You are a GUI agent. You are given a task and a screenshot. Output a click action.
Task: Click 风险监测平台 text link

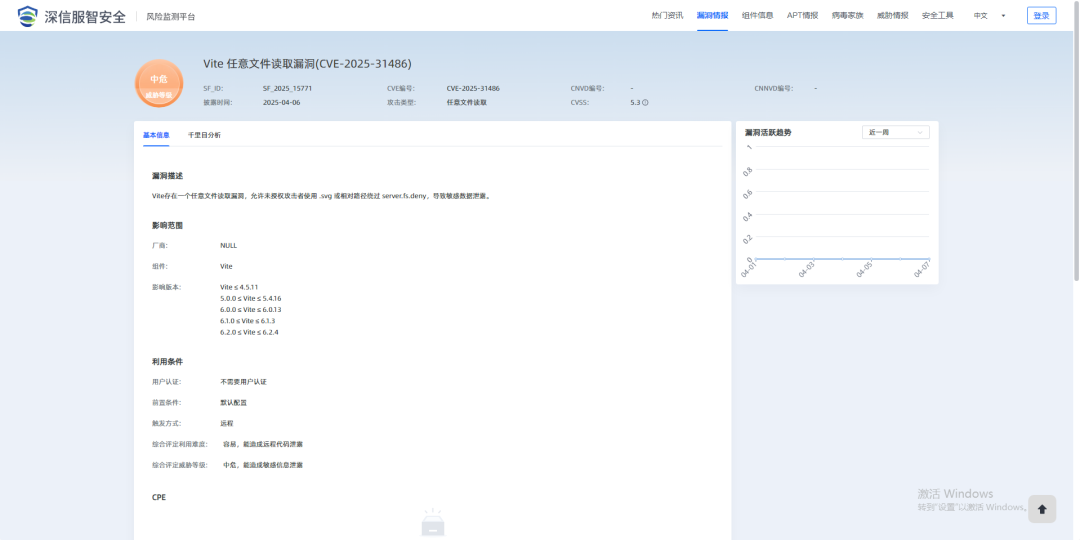[x=171, y=17]
